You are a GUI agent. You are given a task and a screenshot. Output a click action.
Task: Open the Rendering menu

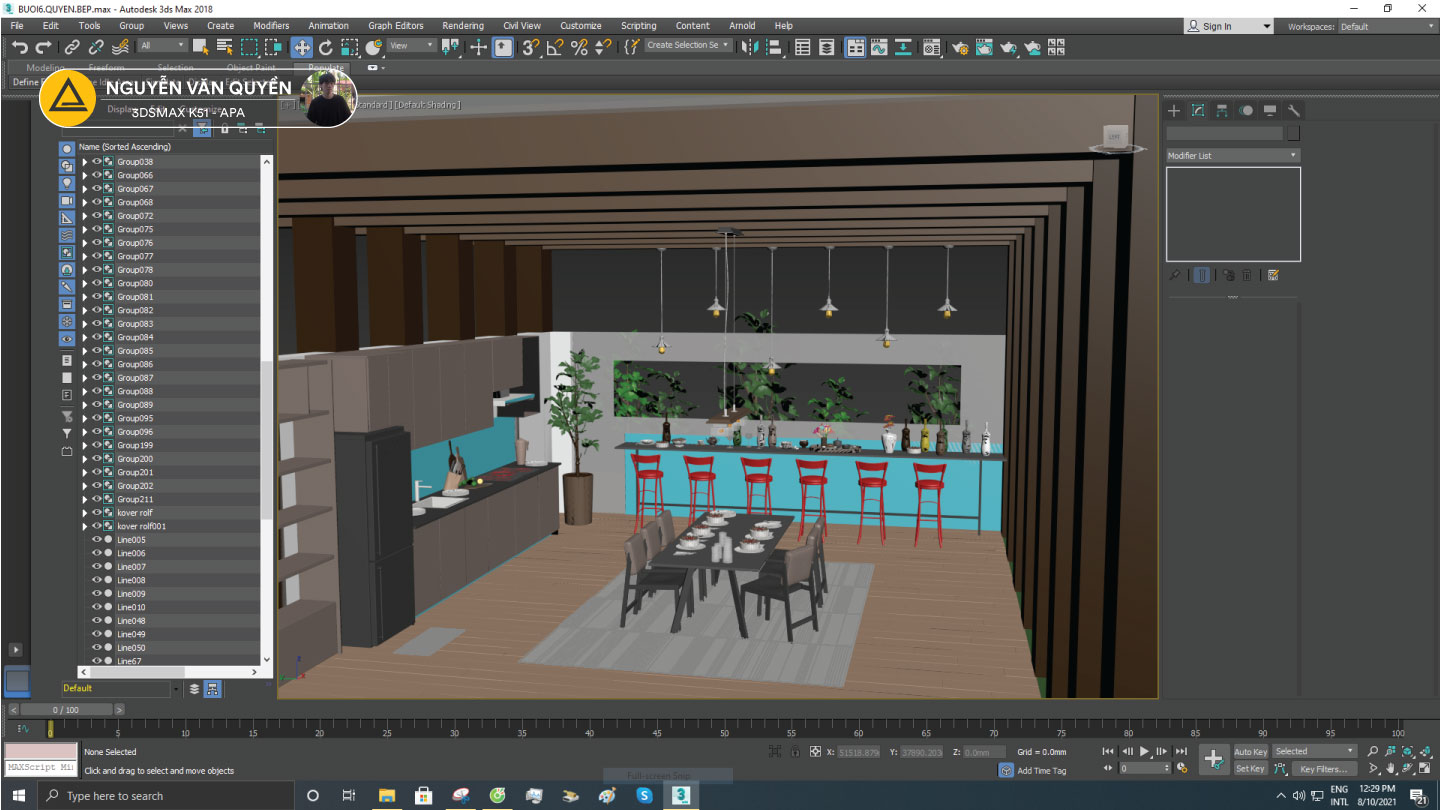coord(462,26)
